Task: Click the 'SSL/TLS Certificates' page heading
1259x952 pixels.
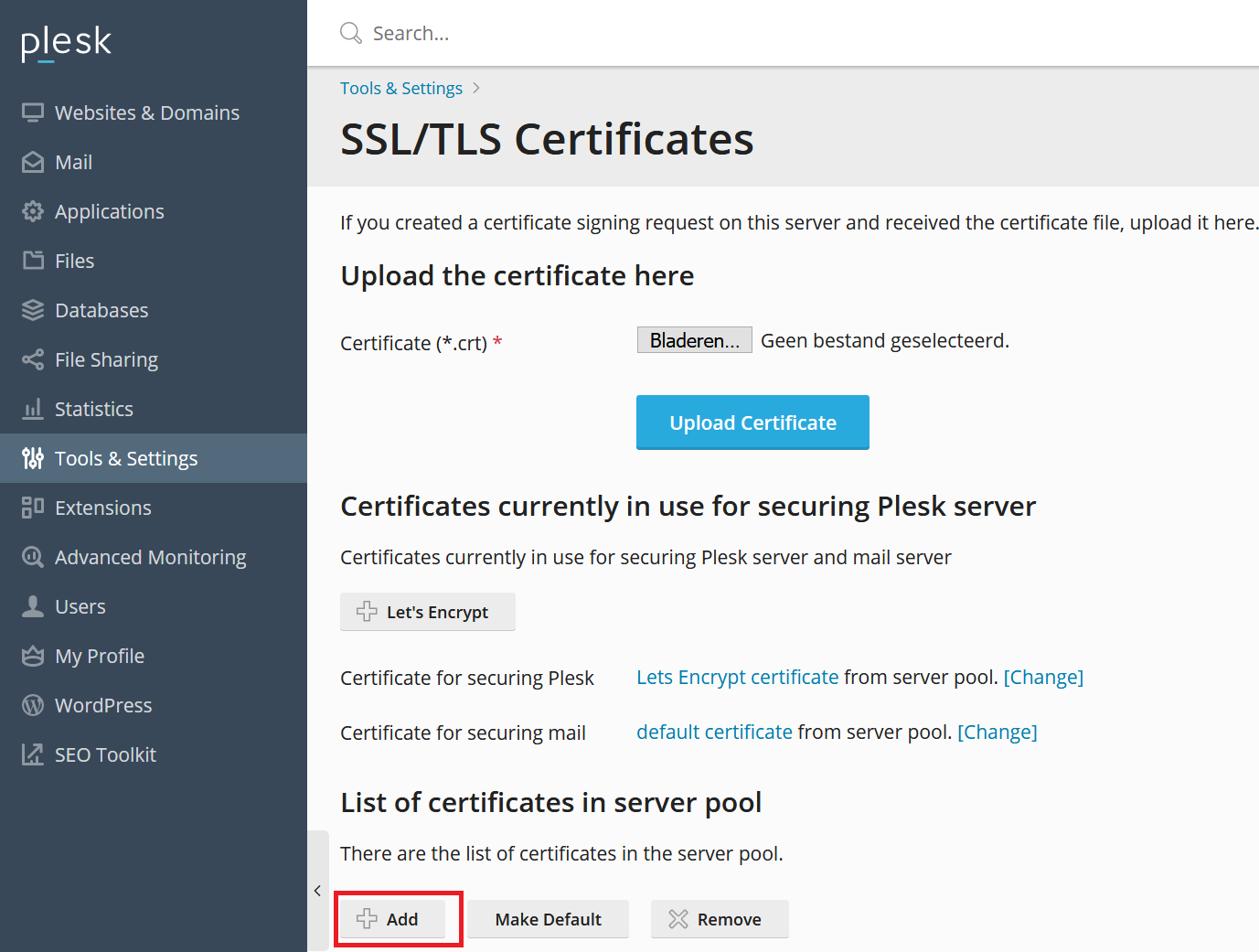Action: click(547, 140)
